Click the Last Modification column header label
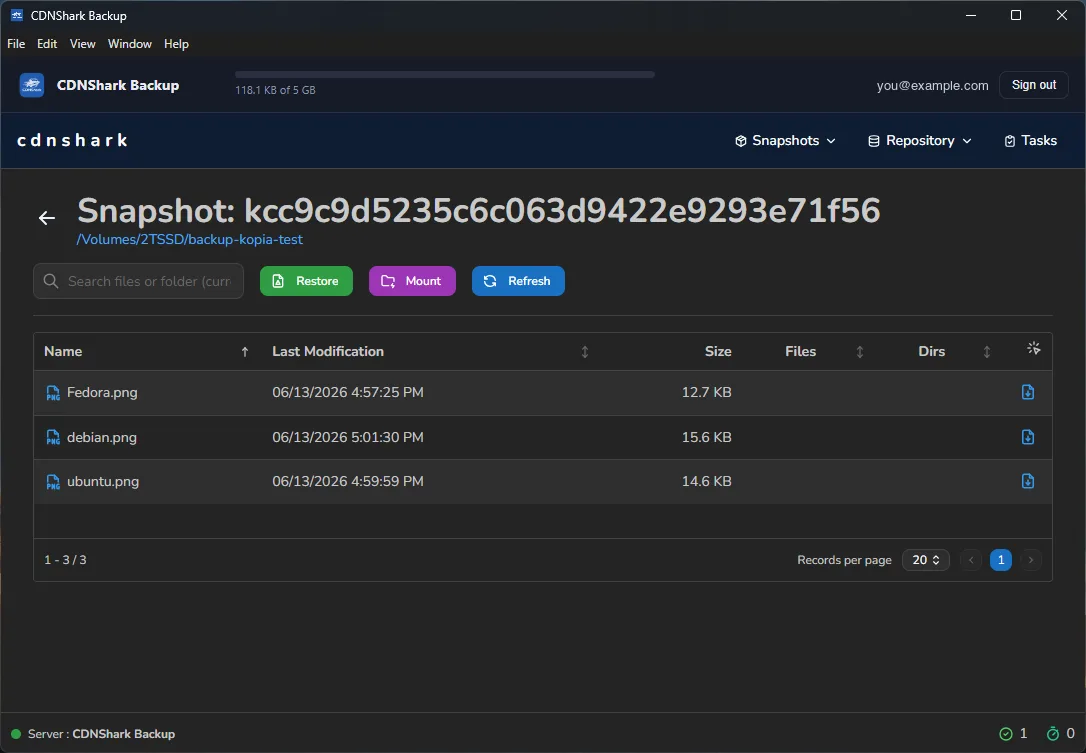The image size is (1086, 753). click(x=328, y=352)
